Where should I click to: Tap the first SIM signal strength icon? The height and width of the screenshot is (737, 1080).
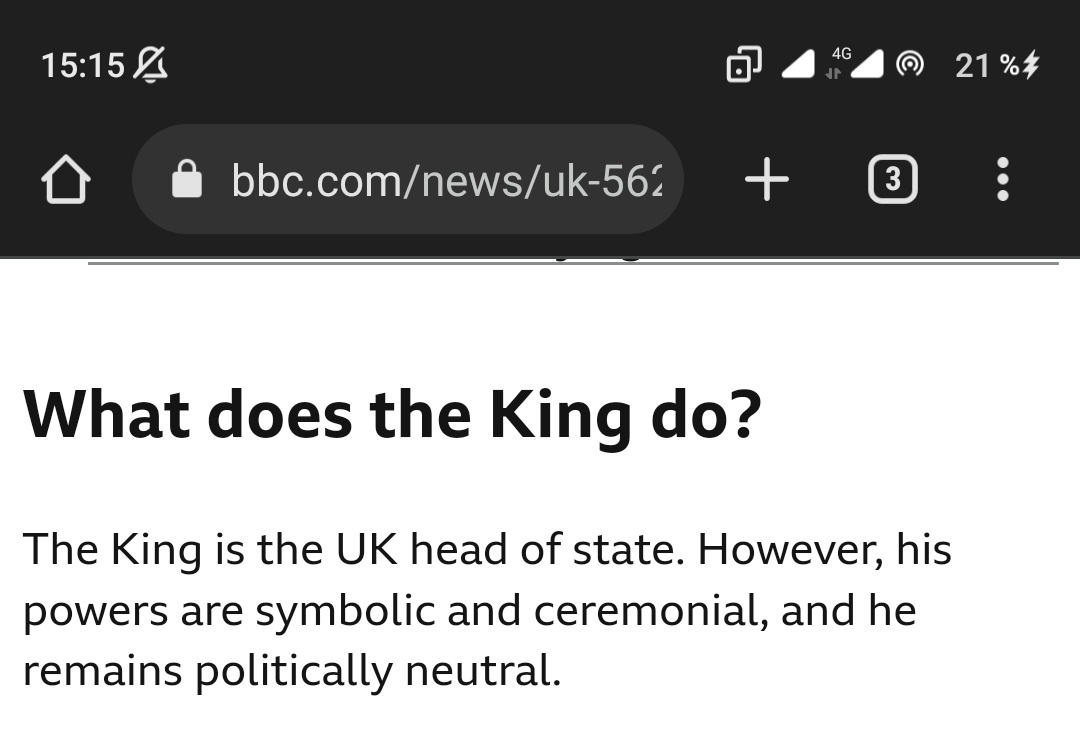[x=799, y=65]
